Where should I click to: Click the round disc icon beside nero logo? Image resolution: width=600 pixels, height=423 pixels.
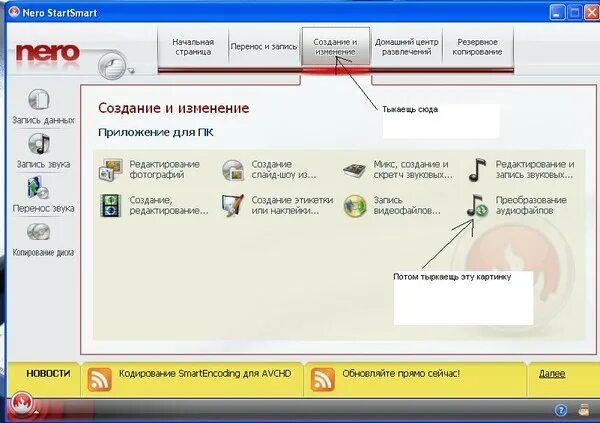(x=112, y=65)
